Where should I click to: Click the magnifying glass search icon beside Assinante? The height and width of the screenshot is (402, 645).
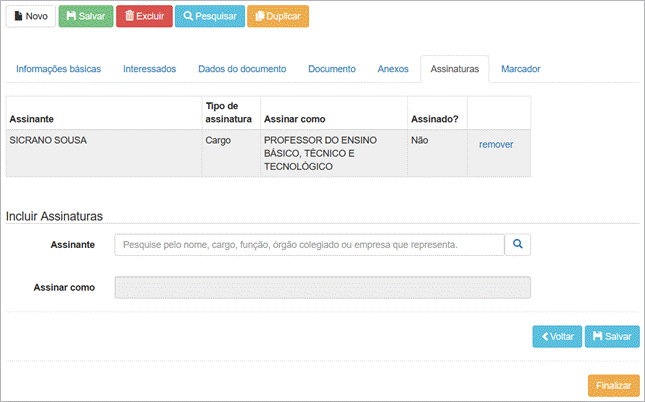[518, 244]
